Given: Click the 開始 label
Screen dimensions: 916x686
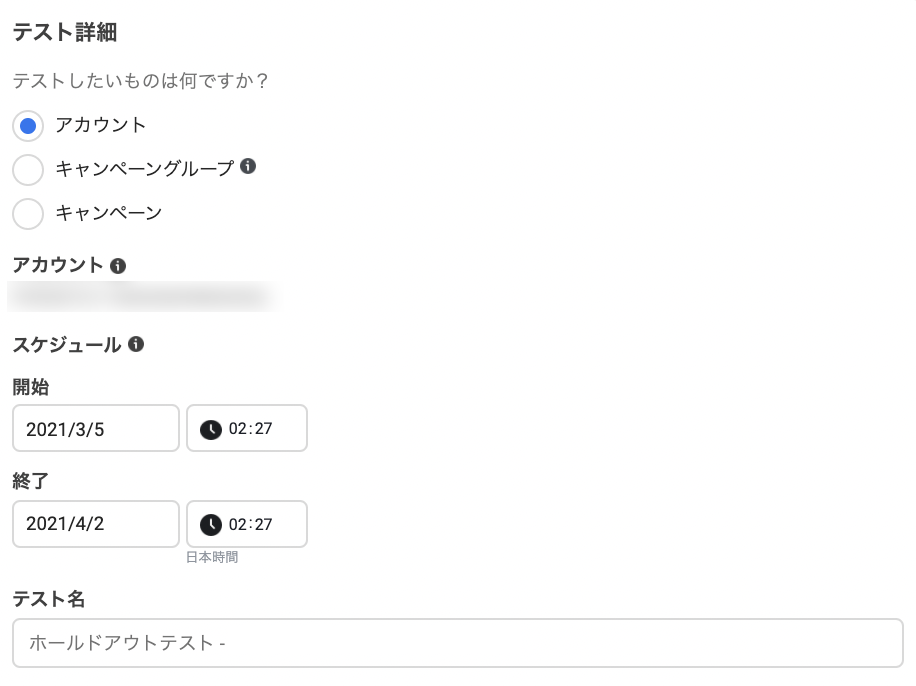Looking at the screenshot, I should point(31,387).
